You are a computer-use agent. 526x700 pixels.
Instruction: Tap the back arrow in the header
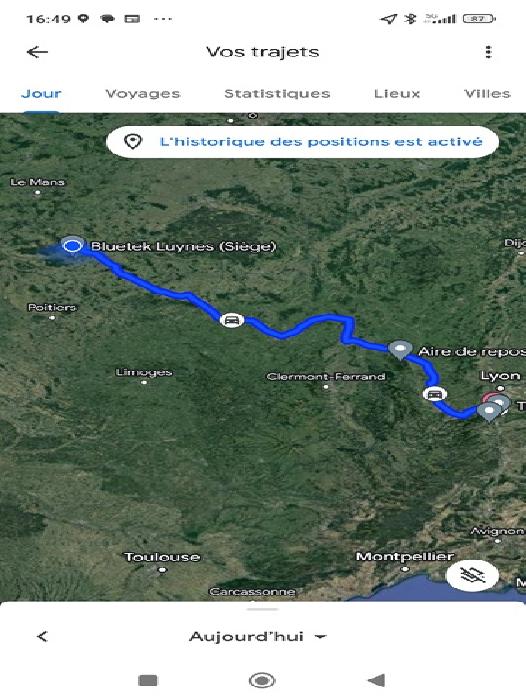tap(37, 52)
